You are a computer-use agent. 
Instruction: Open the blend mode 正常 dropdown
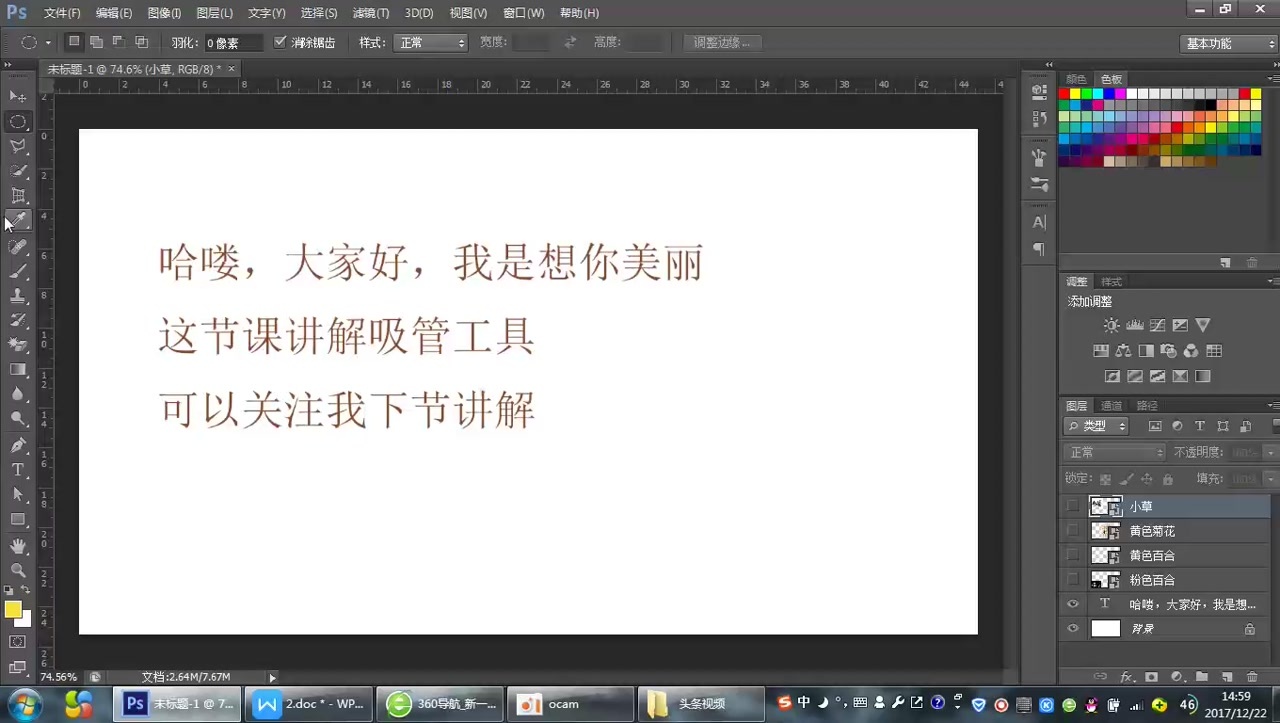pyautogui.click(x=1115, y=453)
